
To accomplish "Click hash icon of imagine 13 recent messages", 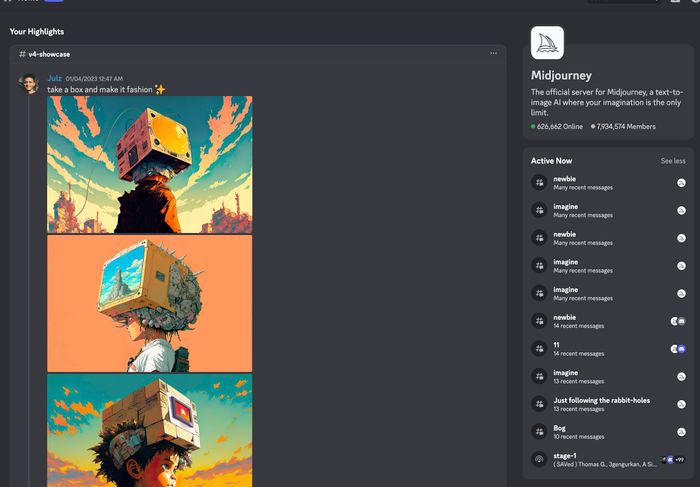I will [539, 376].
